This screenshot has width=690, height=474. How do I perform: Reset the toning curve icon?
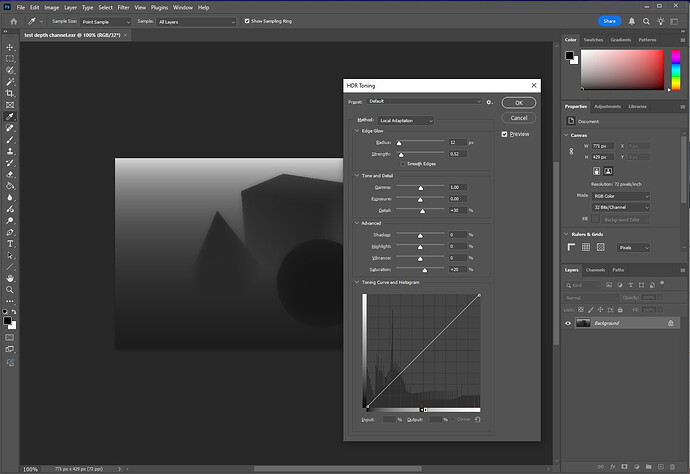477,419
